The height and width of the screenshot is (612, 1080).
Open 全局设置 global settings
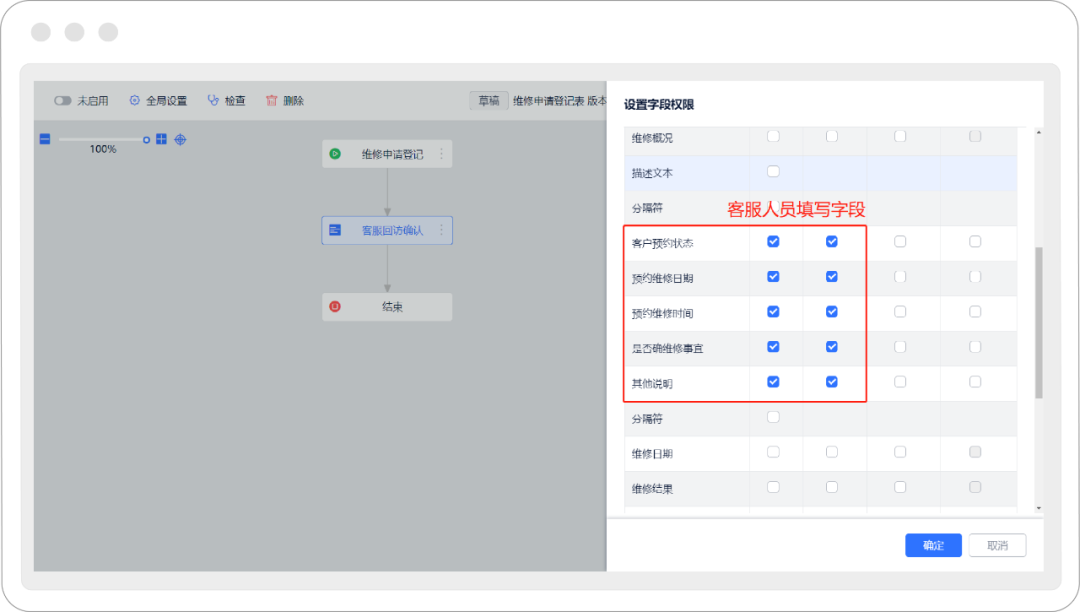[158, 101]
